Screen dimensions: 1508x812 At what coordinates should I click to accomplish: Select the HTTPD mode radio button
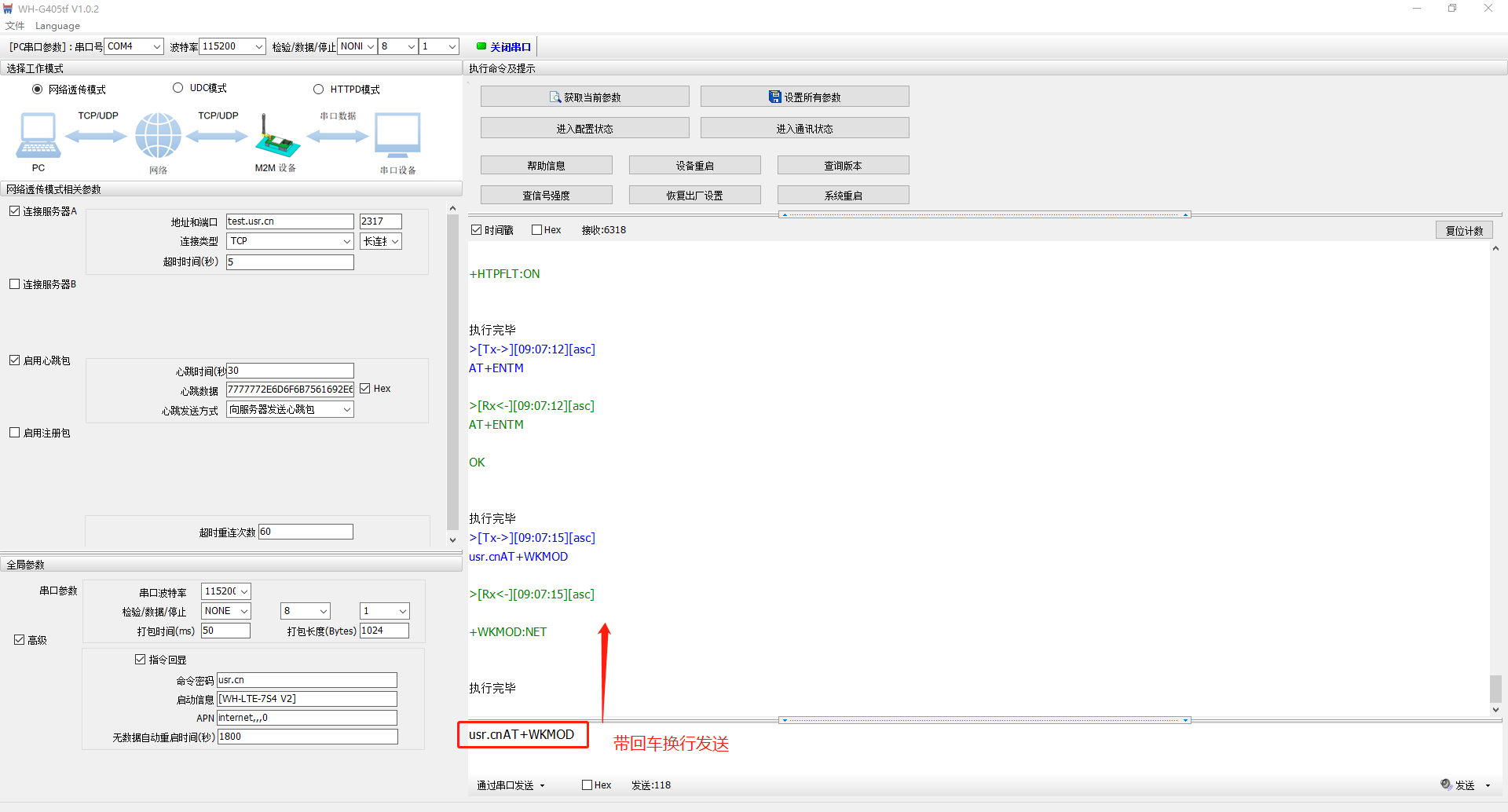coord(319,90)
